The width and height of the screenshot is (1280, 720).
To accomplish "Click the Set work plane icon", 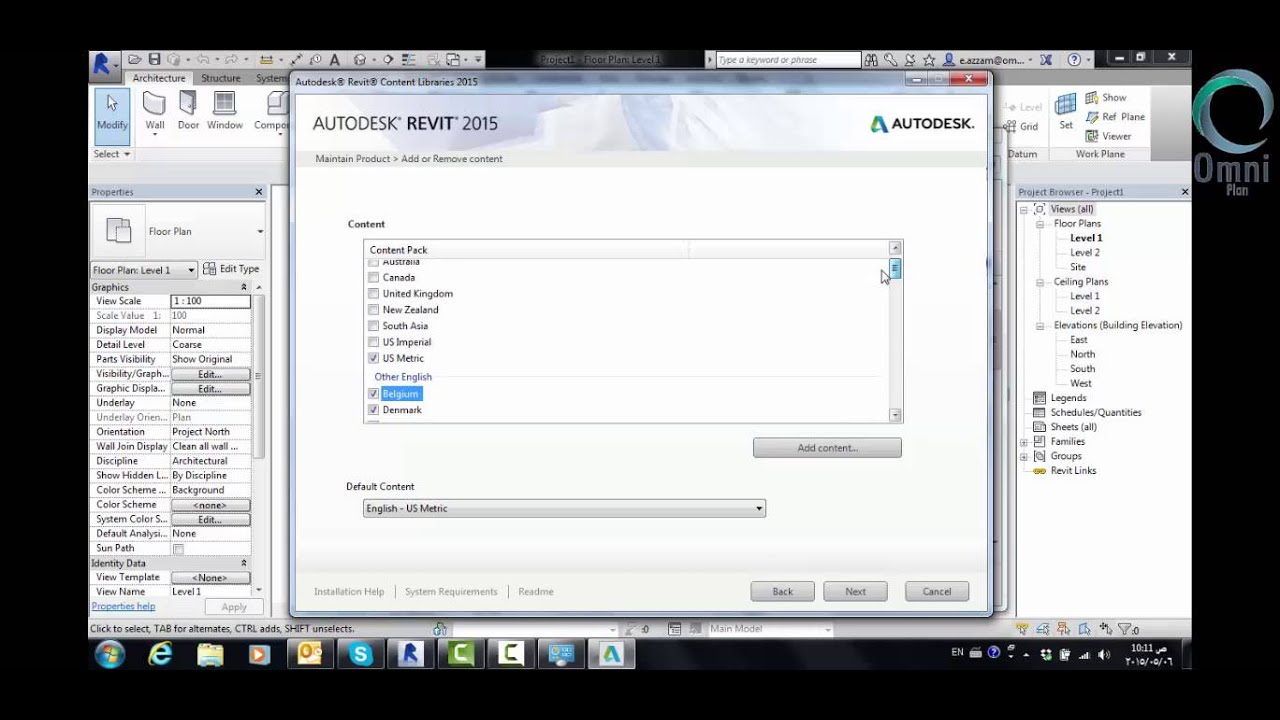I will (1066, 111).
